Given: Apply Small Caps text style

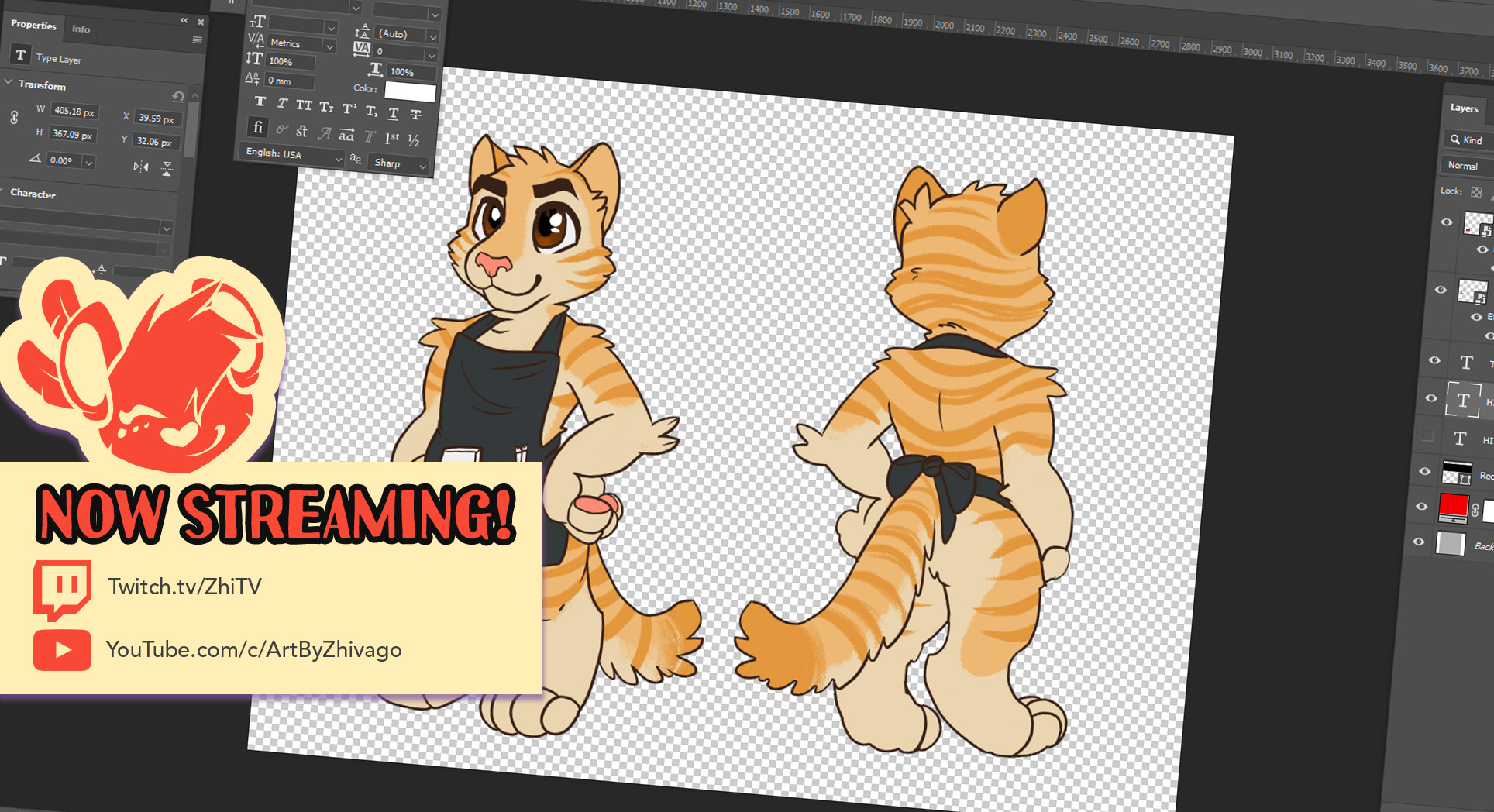Looking at the screenshot, I should coord(326,106).
